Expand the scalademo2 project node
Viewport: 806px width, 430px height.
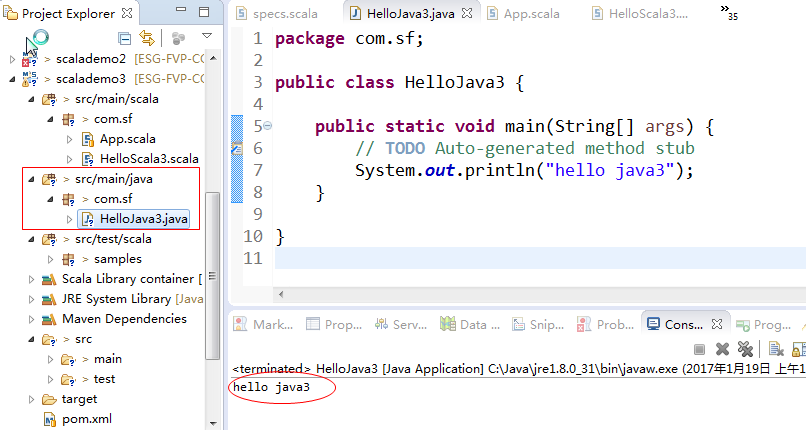pyautogui.click(x=13, y=60)
